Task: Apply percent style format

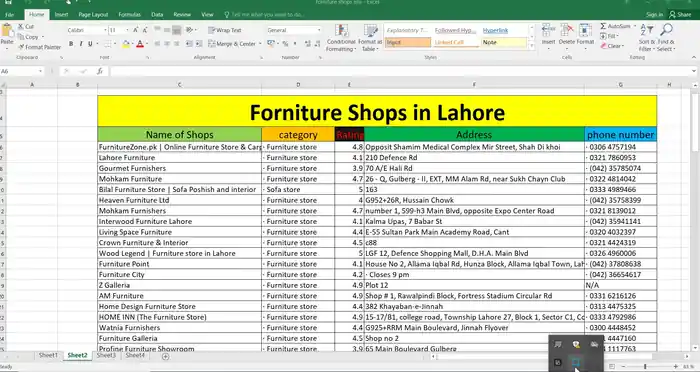Action: (x=284, y=44)
